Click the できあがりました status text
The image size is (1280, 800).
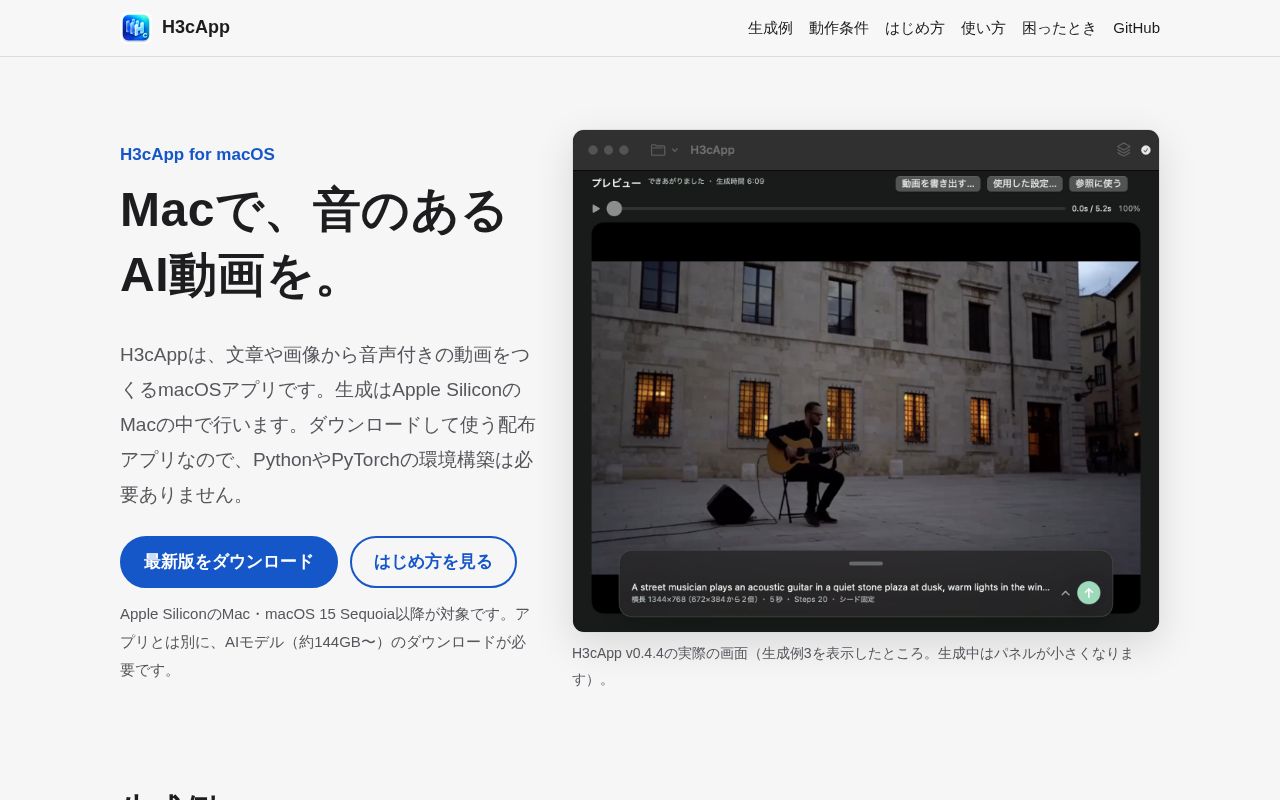click(676, 181)
